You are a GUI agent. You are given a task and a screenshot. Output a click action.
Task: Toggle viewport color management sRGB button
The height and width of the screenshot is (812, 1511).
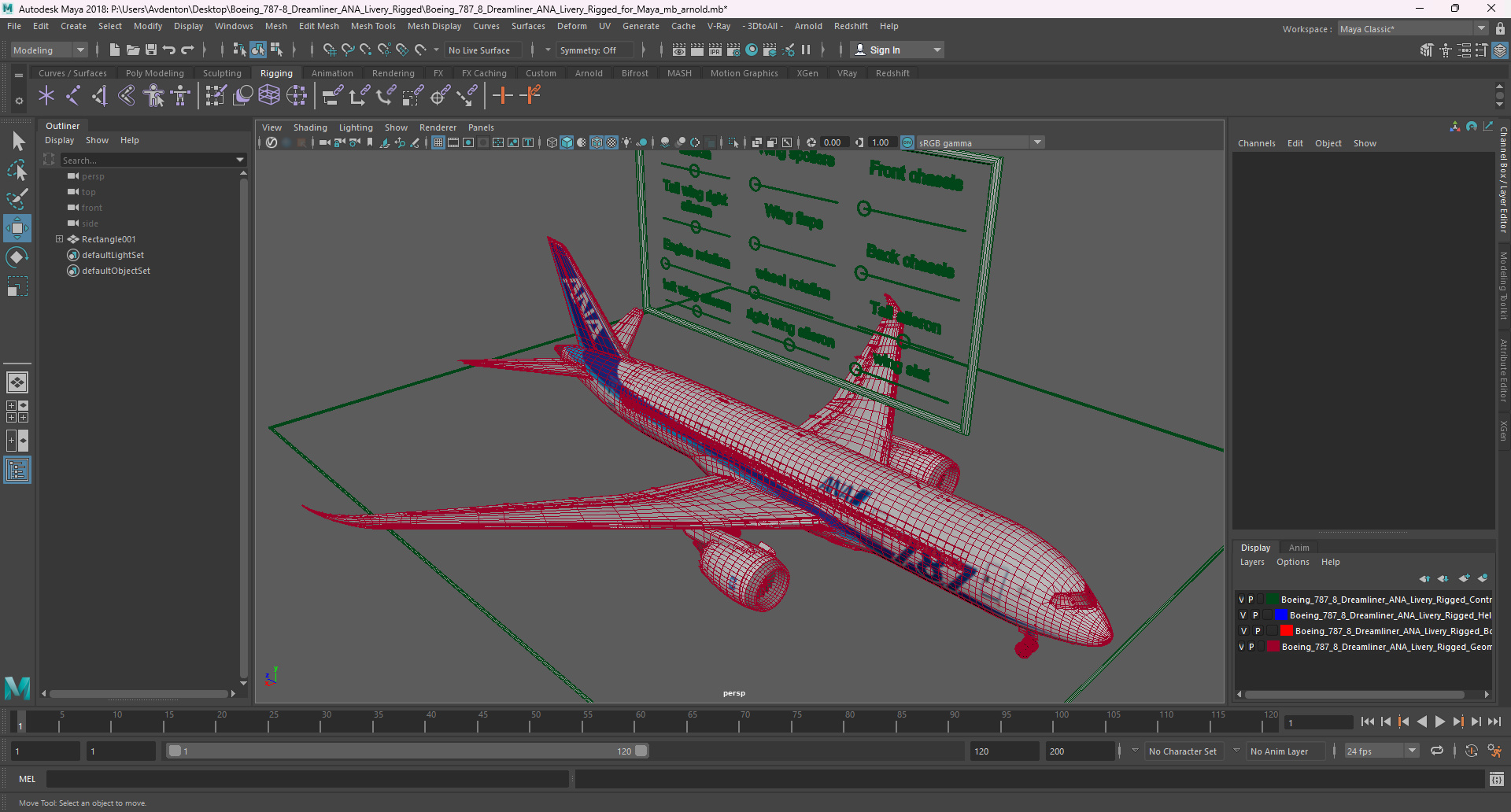[x=907, y=142]
